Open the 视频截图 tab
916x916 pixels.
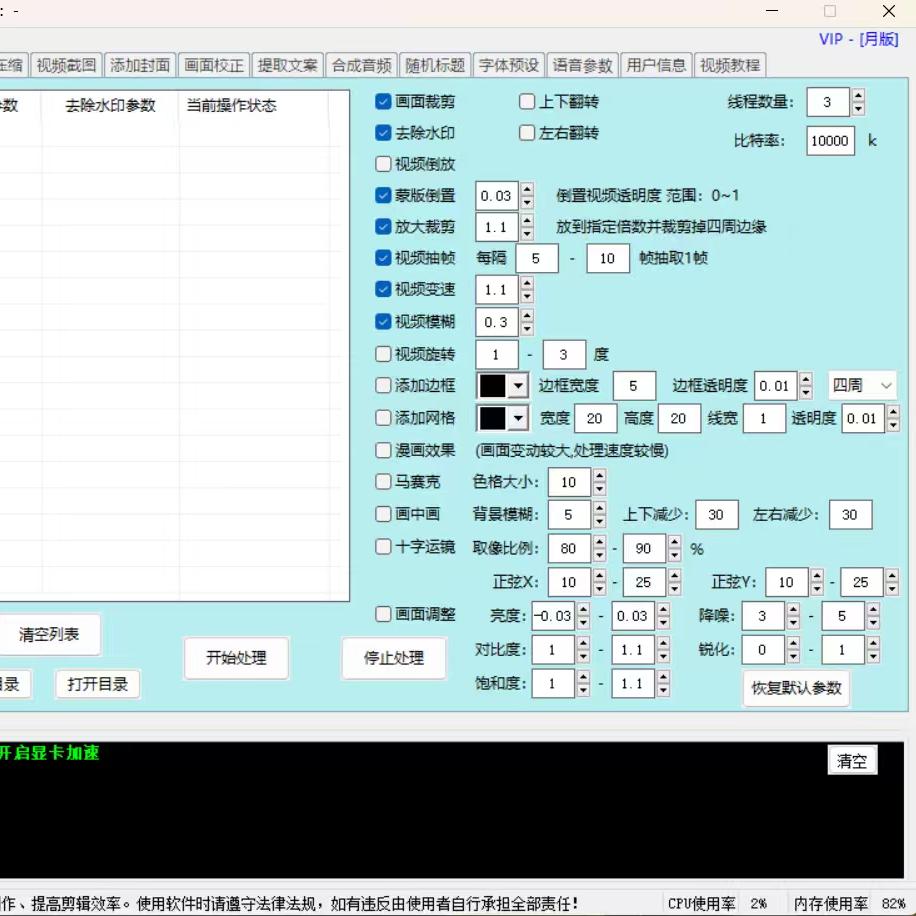[x=66, y=65]
